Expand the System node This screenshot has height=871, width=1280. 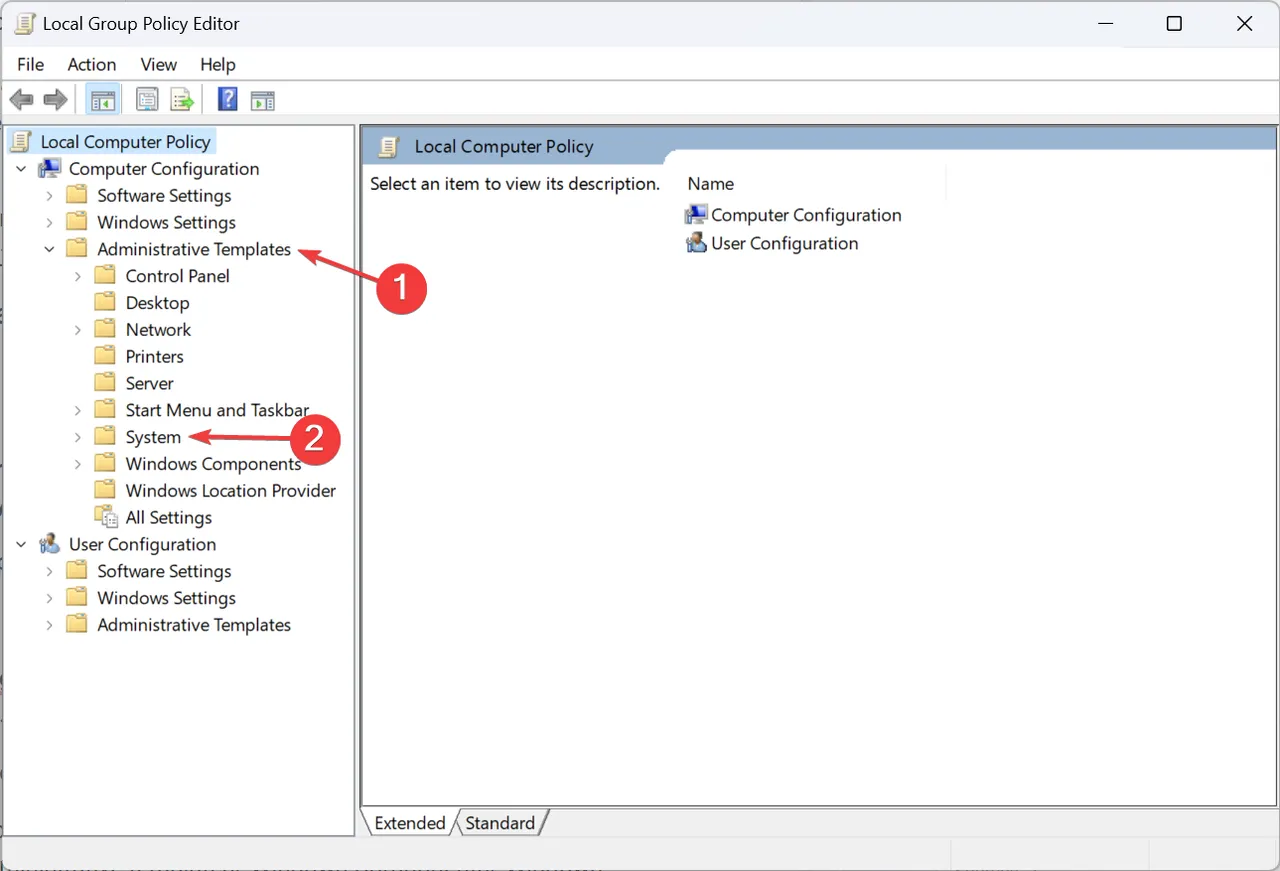point(78,437)
